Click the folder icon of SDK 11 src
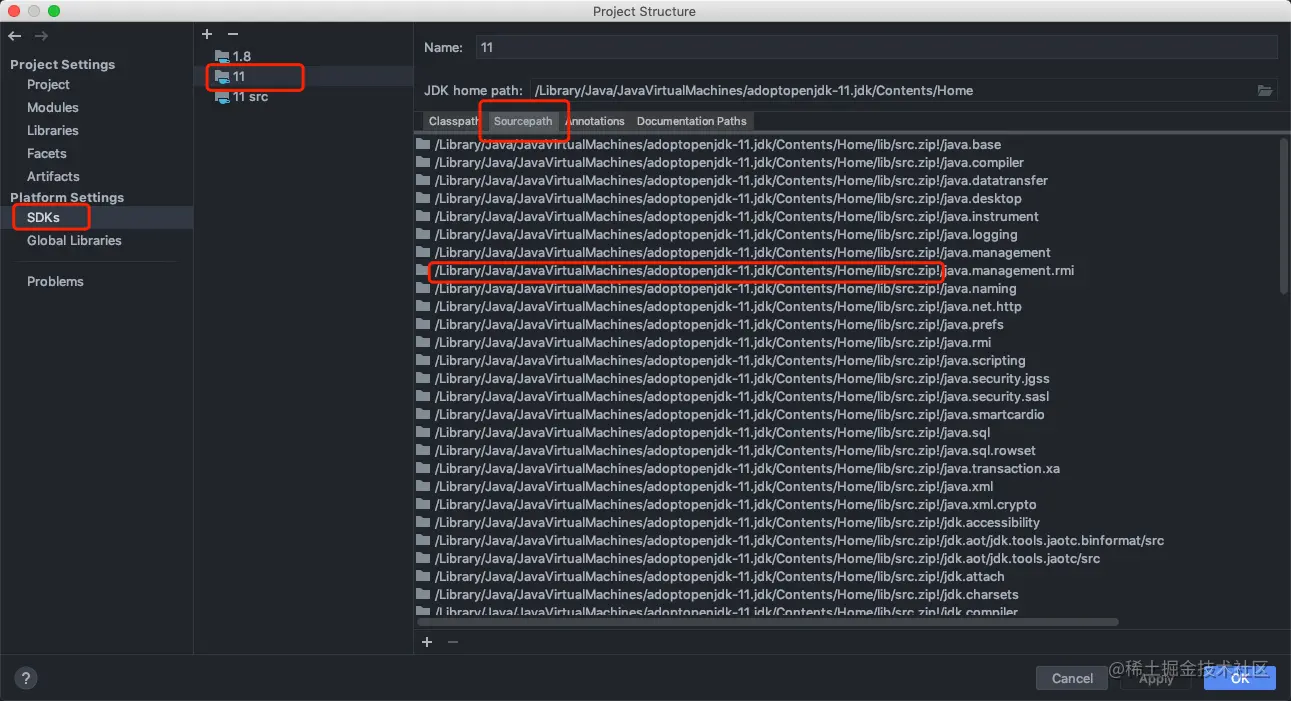Viewport: 1291px width, 701px height. pyautogui.click(x=222, y=97)
